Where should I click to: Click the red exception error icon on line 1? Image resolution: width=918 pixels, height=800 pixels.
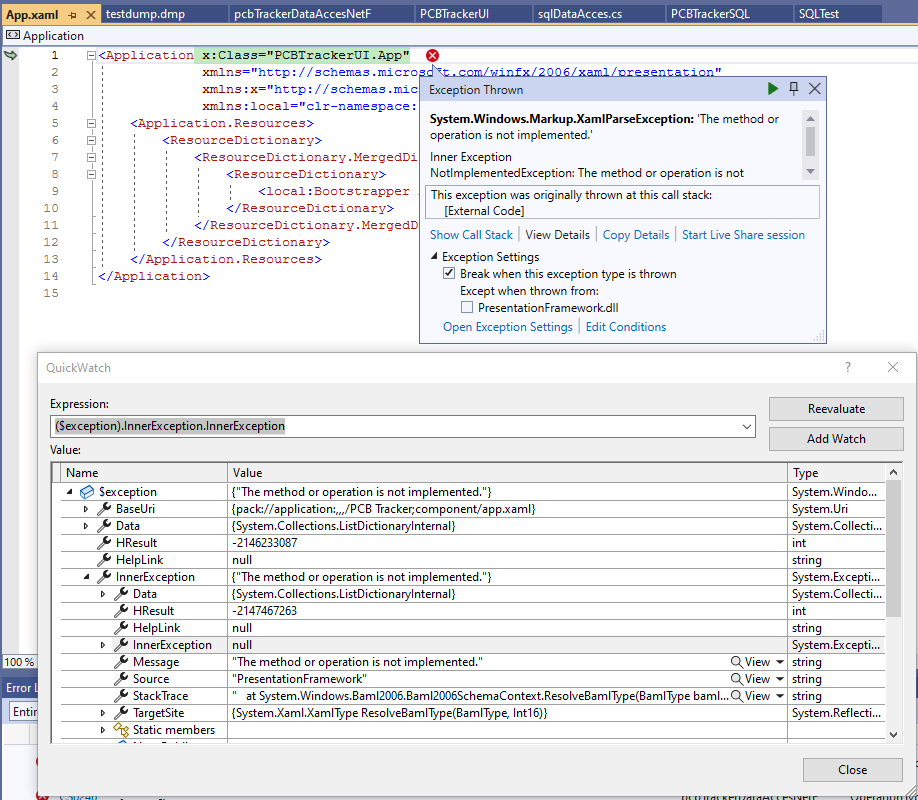[432, 55]
